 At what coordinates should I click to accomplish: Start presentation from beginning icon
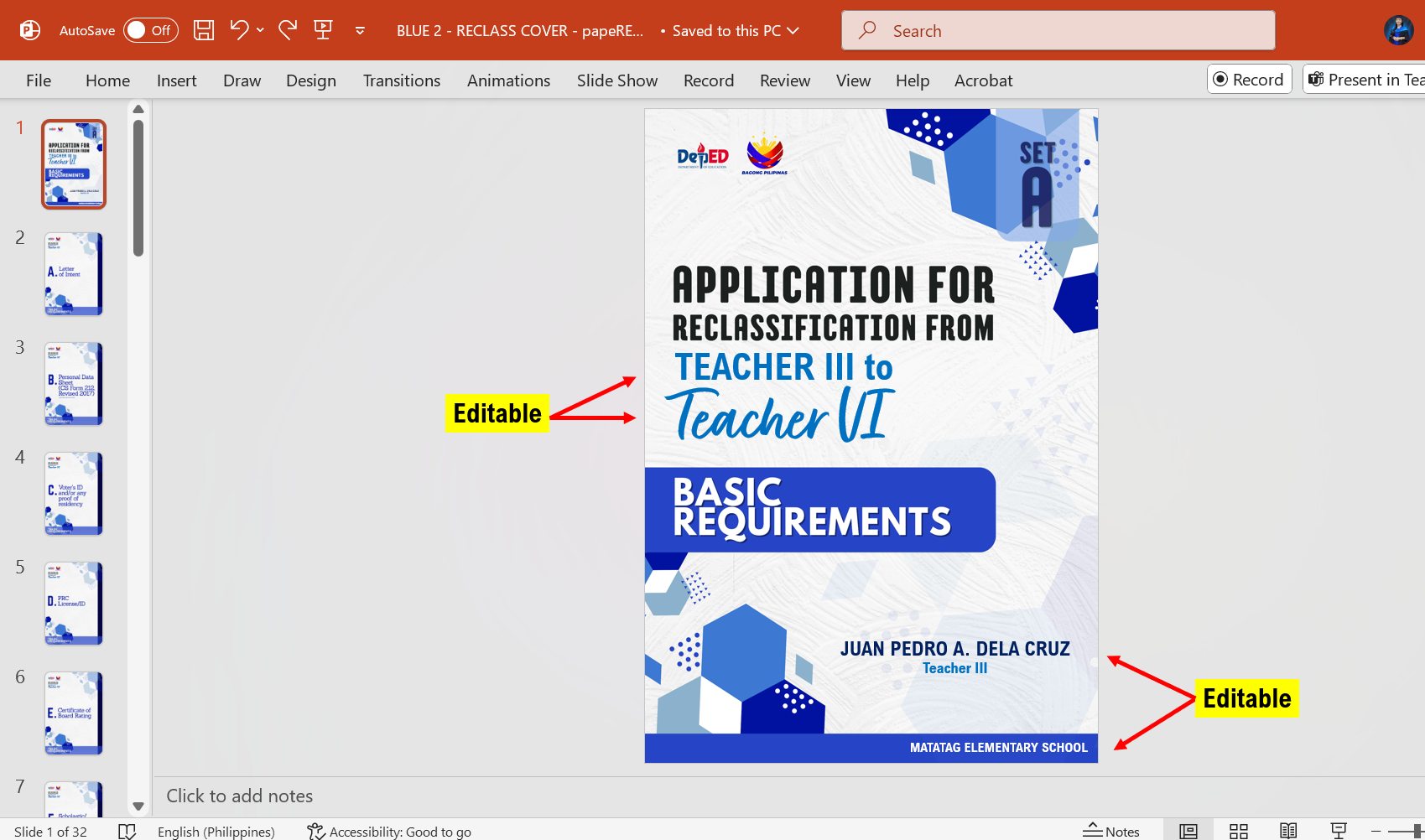click(323, 30)
